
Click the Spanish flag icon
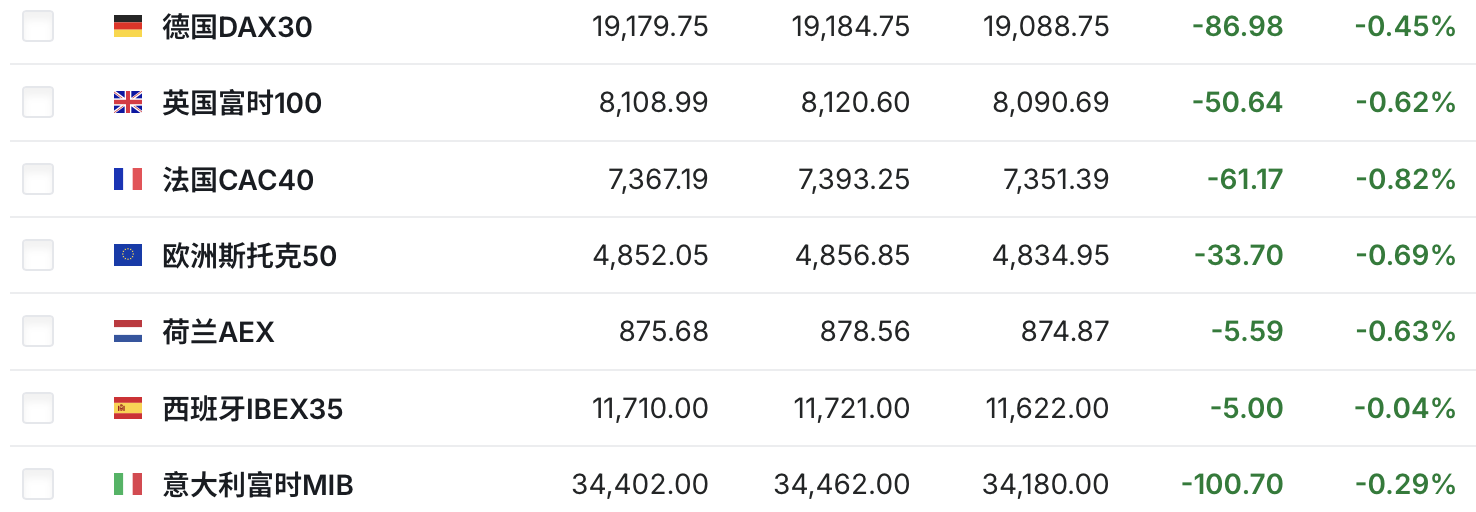point(128,408)
